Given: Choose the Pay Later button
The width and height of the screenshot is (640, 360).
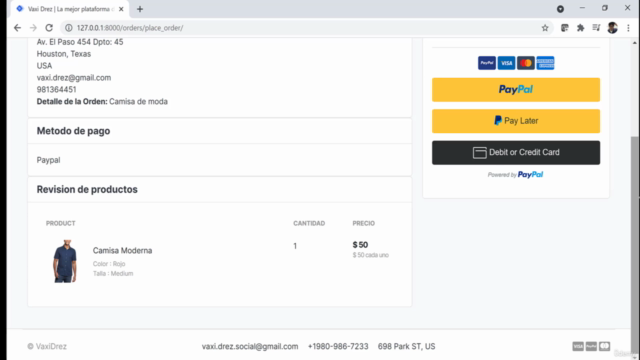Looking at the screenshot, I should (x=516, y=121).
